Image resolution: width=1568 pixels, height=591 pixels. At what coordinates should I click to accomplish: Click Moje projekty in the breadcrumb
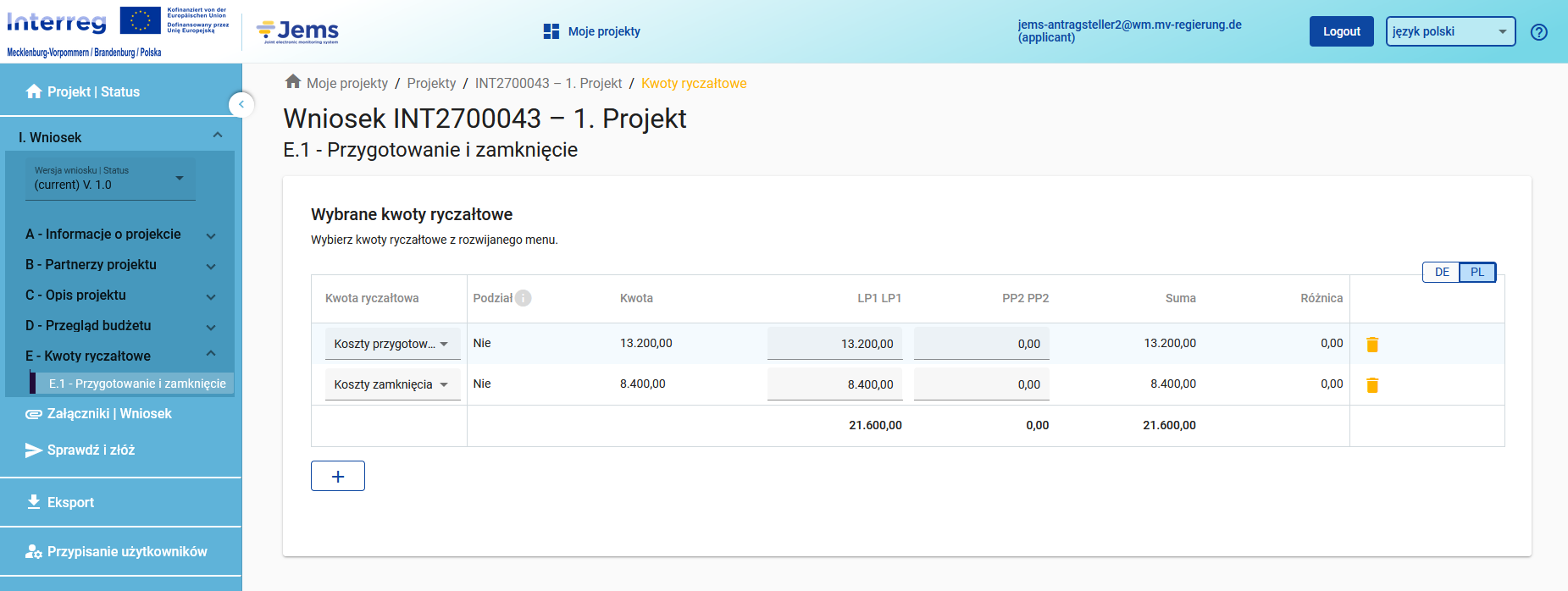click(347, 83)
